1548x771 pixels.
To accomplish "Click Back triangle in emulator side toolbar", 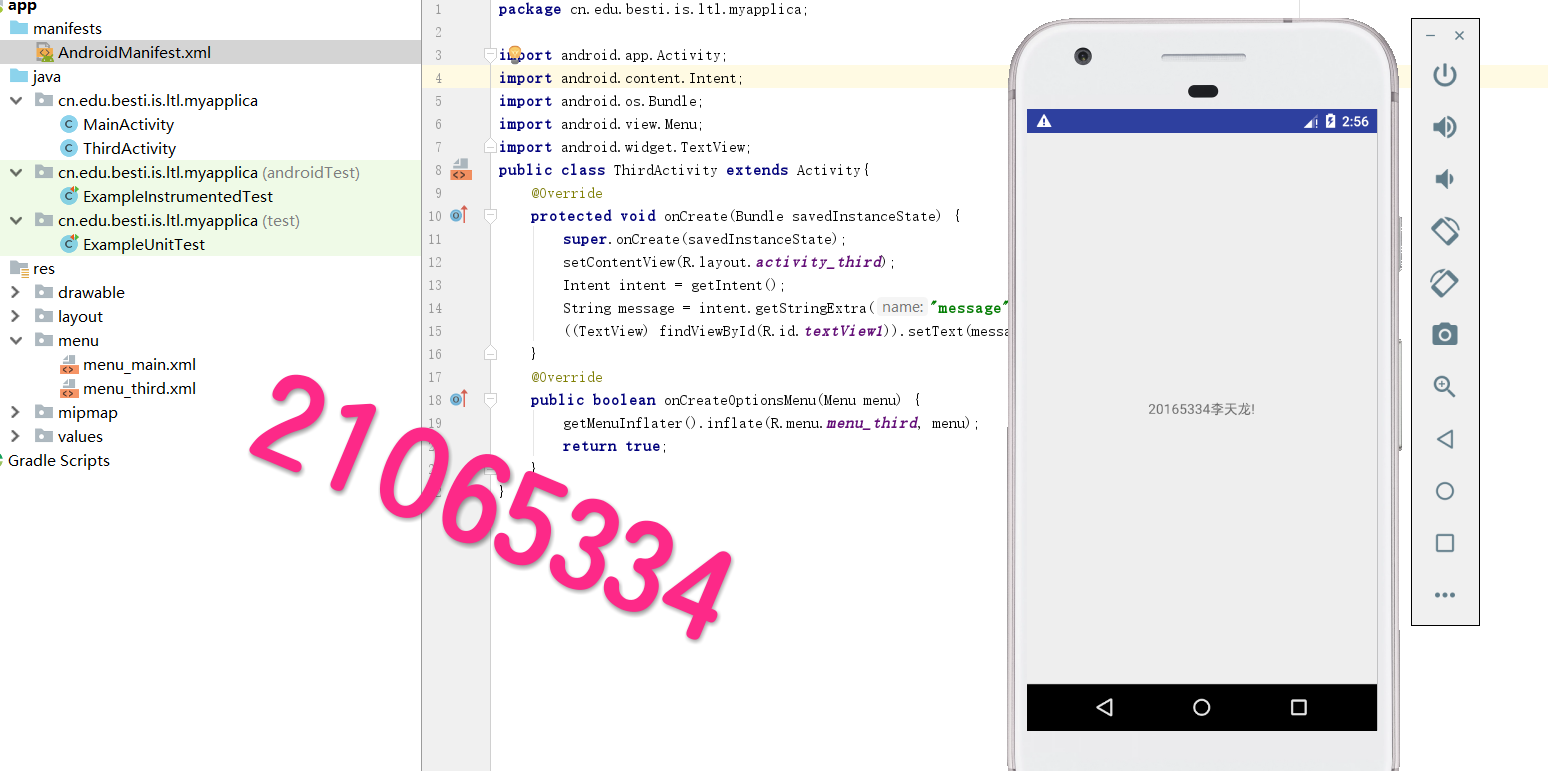I will pos(1444,439).
